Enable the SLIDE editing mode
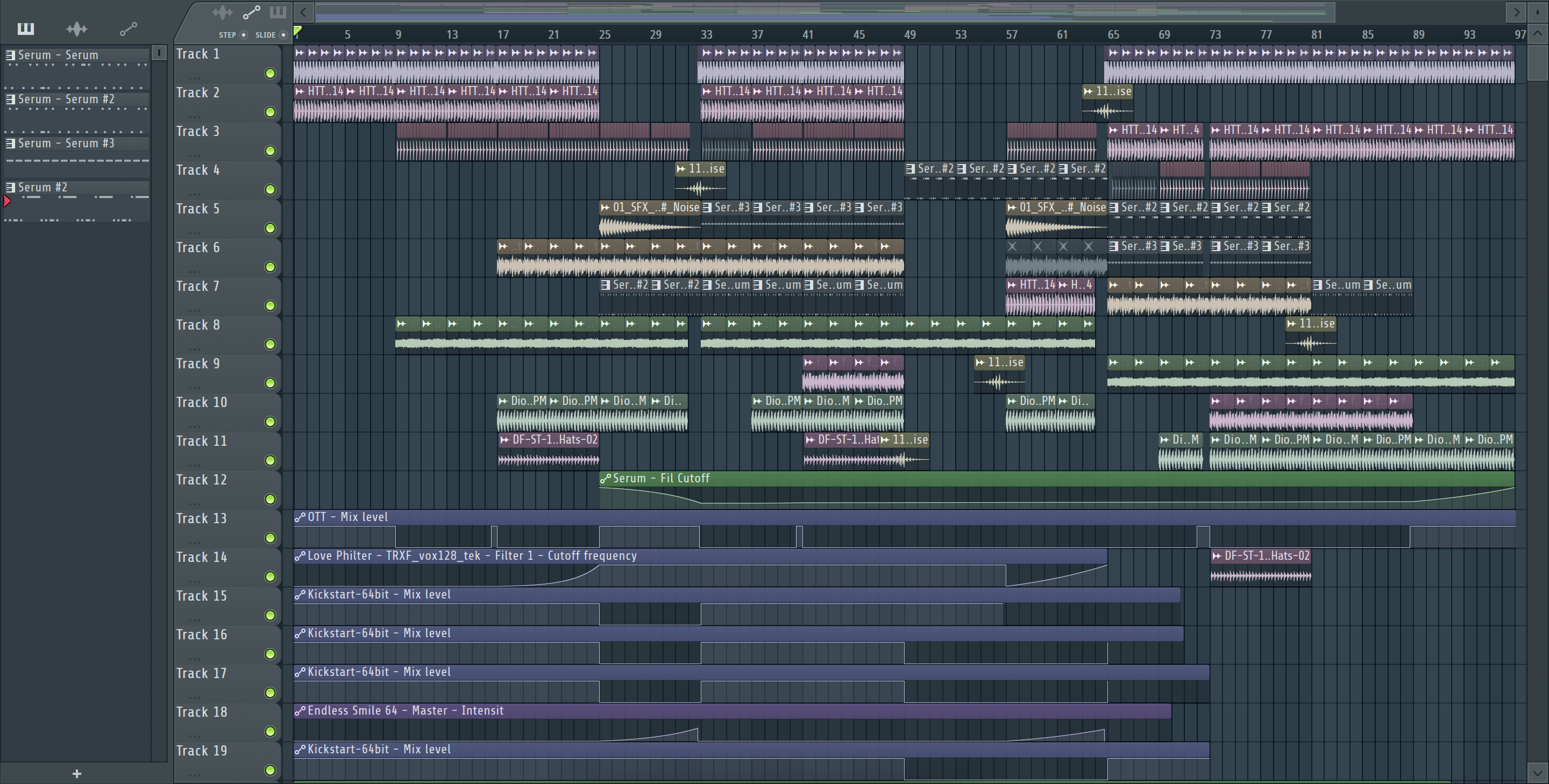 point(283,35)
